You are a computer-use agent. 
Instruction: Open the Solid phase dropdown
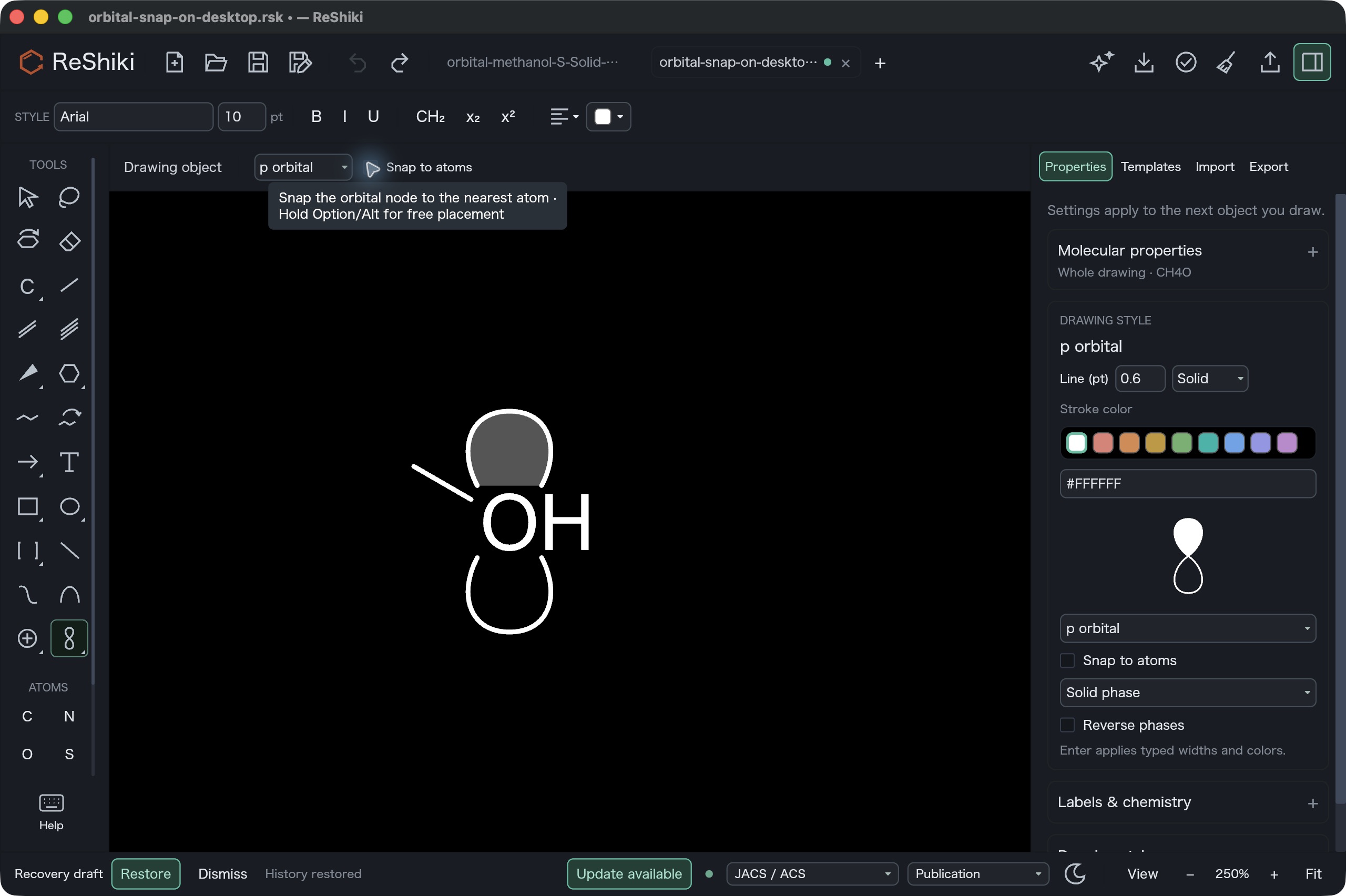point(1188,693)
